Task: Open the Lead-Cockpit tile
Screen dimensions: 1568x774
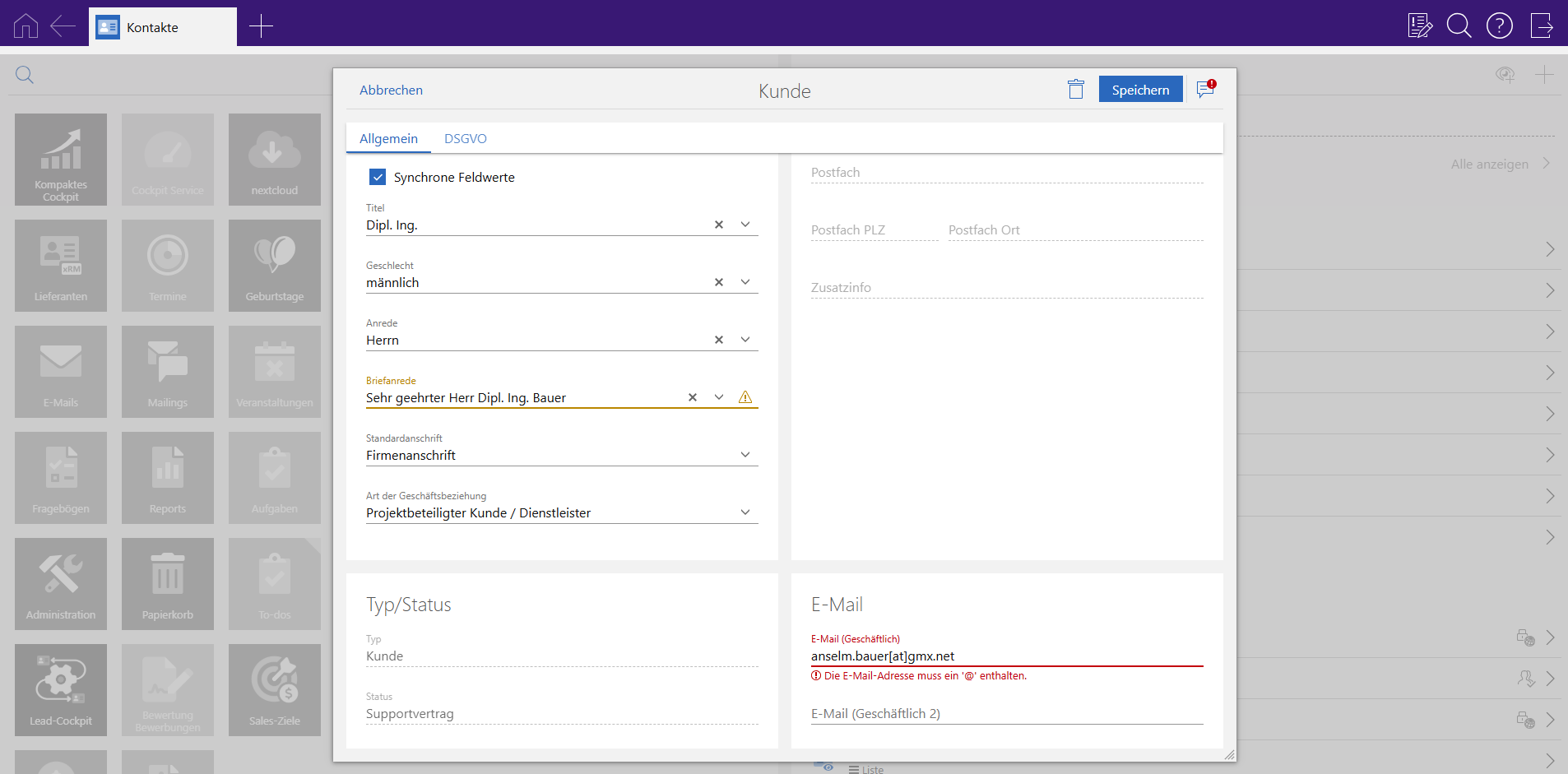Action: [x=61, y=690]
